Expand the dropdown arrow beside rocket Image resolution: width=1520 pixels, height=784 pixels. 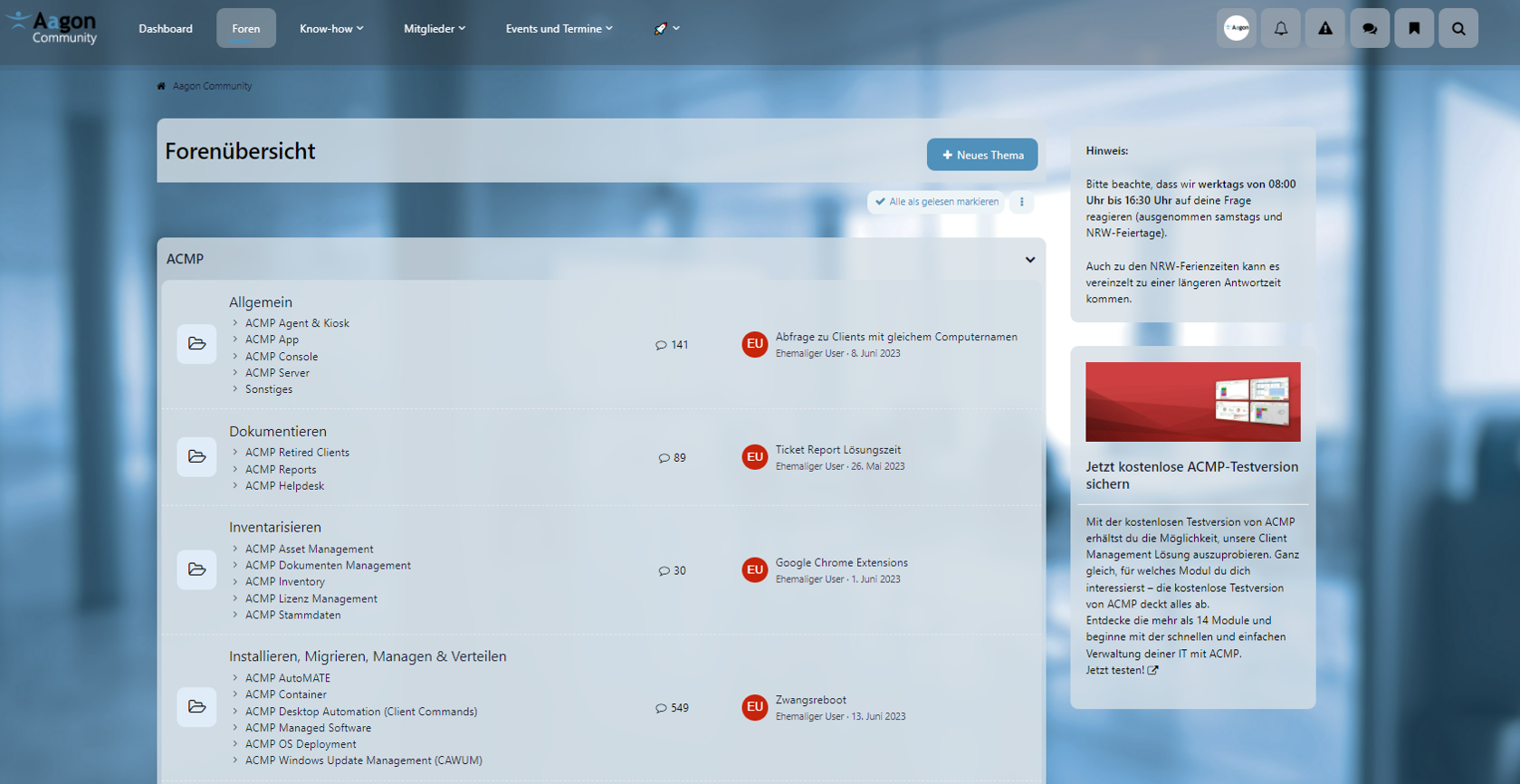pos(676,29)
